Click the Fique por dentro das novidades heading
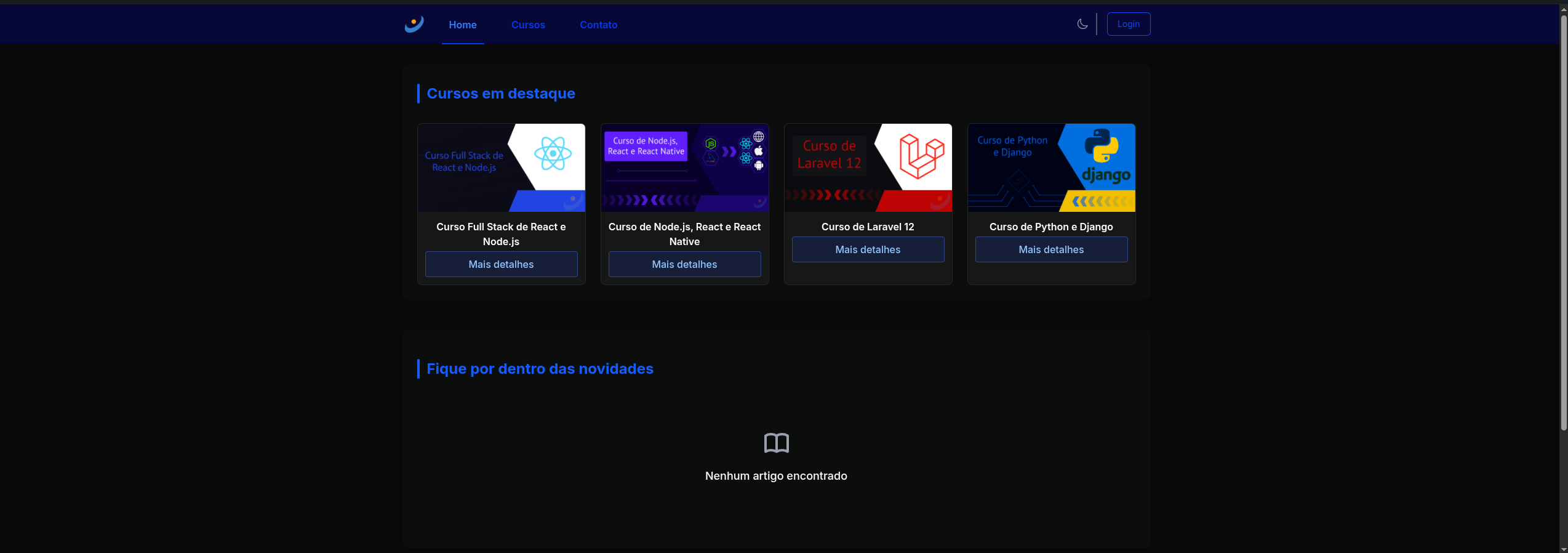 [540, 369]
